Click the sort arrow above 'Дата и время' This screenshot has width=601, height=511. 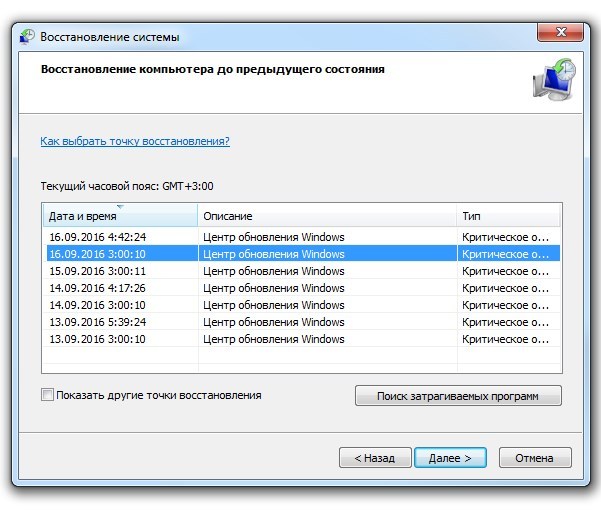pos(120,207)
